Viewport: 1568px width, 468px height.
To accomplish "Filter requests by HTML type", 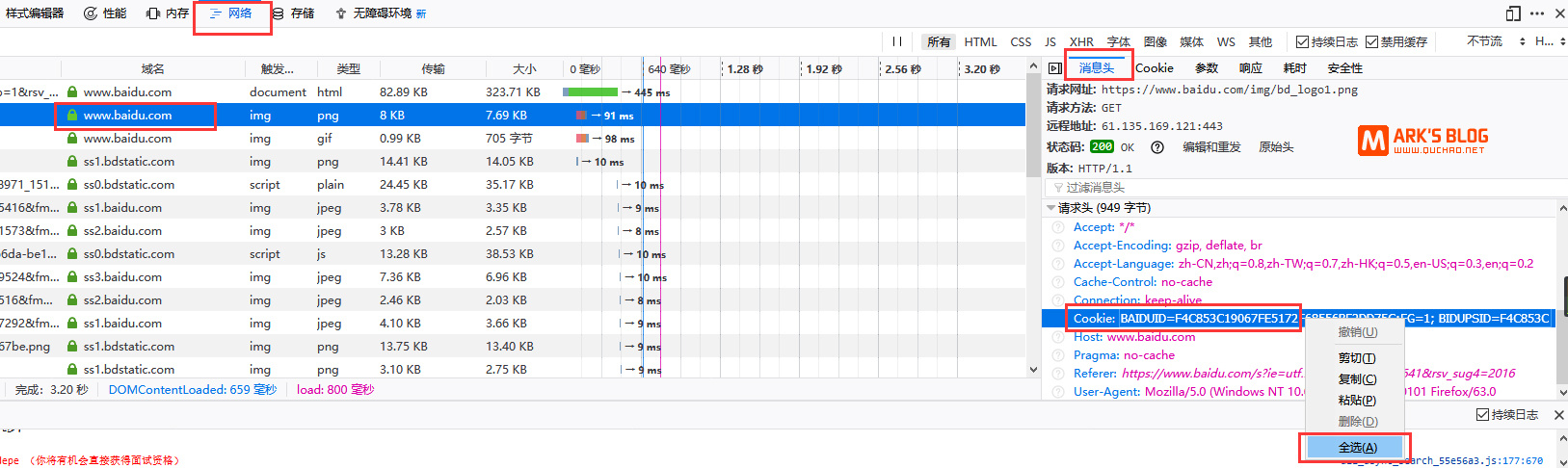I will tap(981, 42).
